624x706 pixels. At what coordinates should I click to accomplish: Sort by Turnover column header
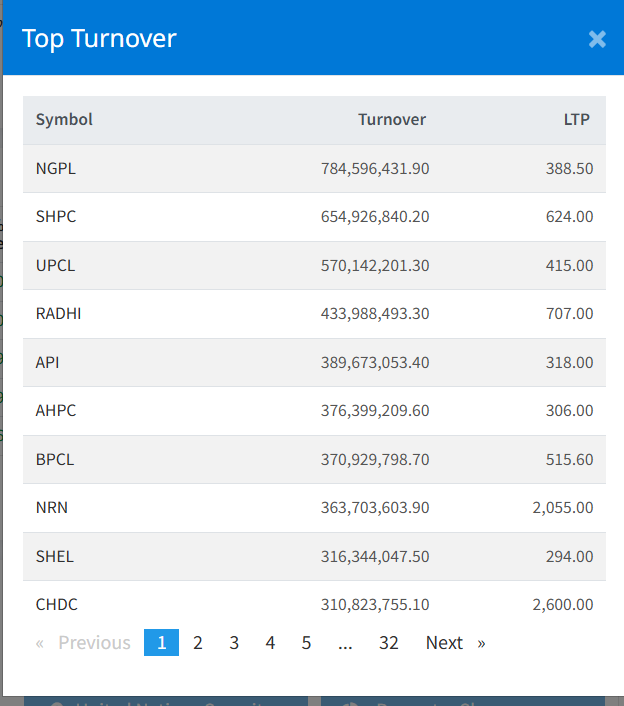pos(392,120)
